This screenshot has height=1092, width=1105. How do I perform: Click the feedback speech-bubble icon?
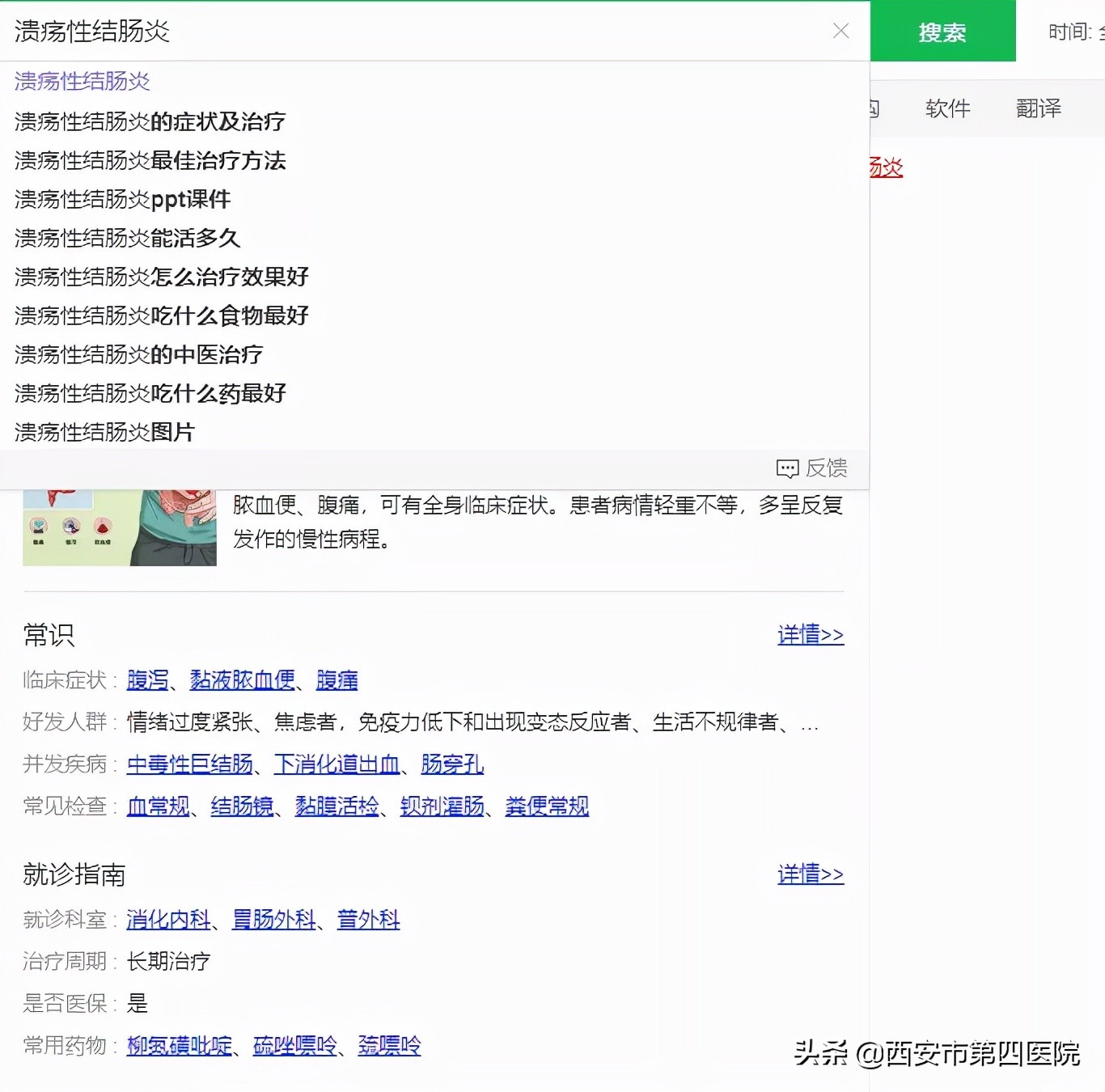785,468
